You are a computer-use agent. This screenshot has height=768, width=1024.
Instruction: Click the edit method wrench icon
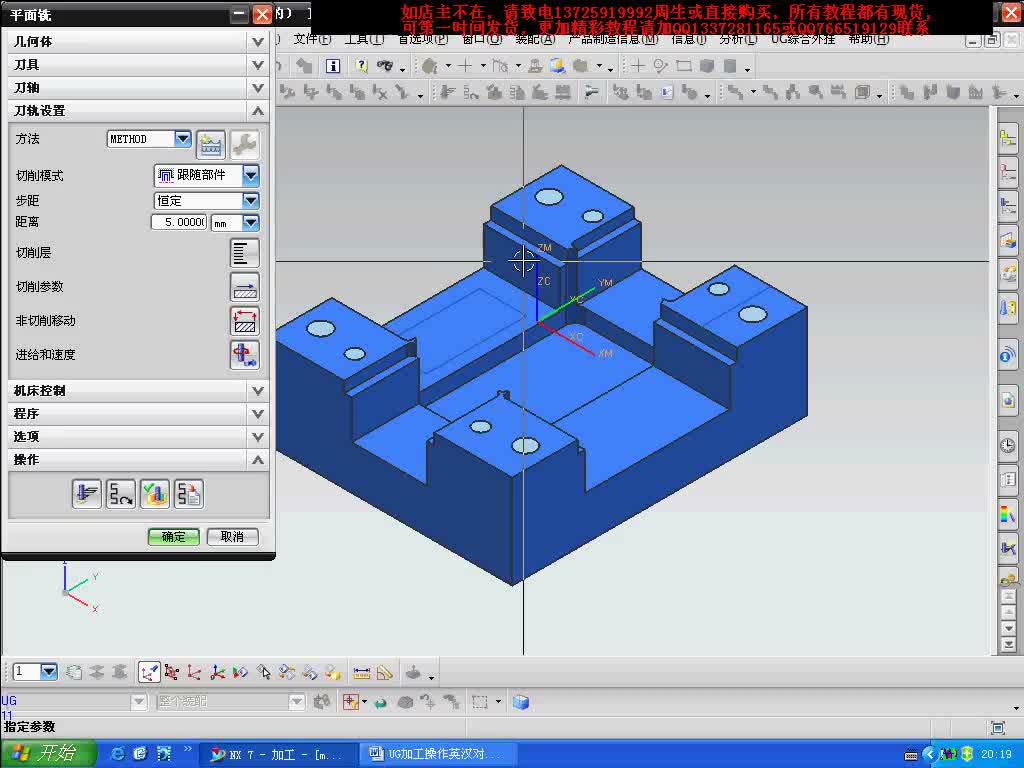[x=244, y=145]
